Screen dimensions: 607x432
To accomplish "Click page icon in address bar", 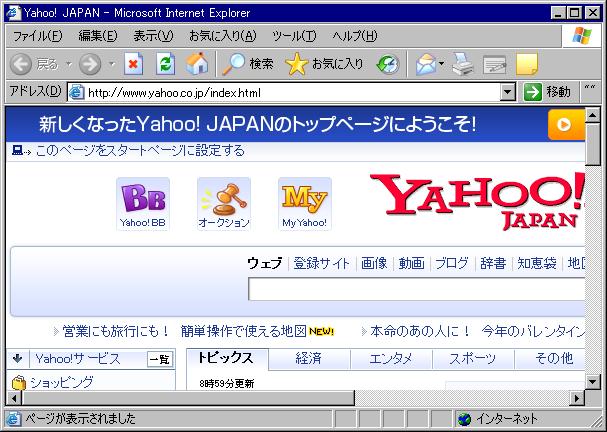I will (x=77, y=93).
